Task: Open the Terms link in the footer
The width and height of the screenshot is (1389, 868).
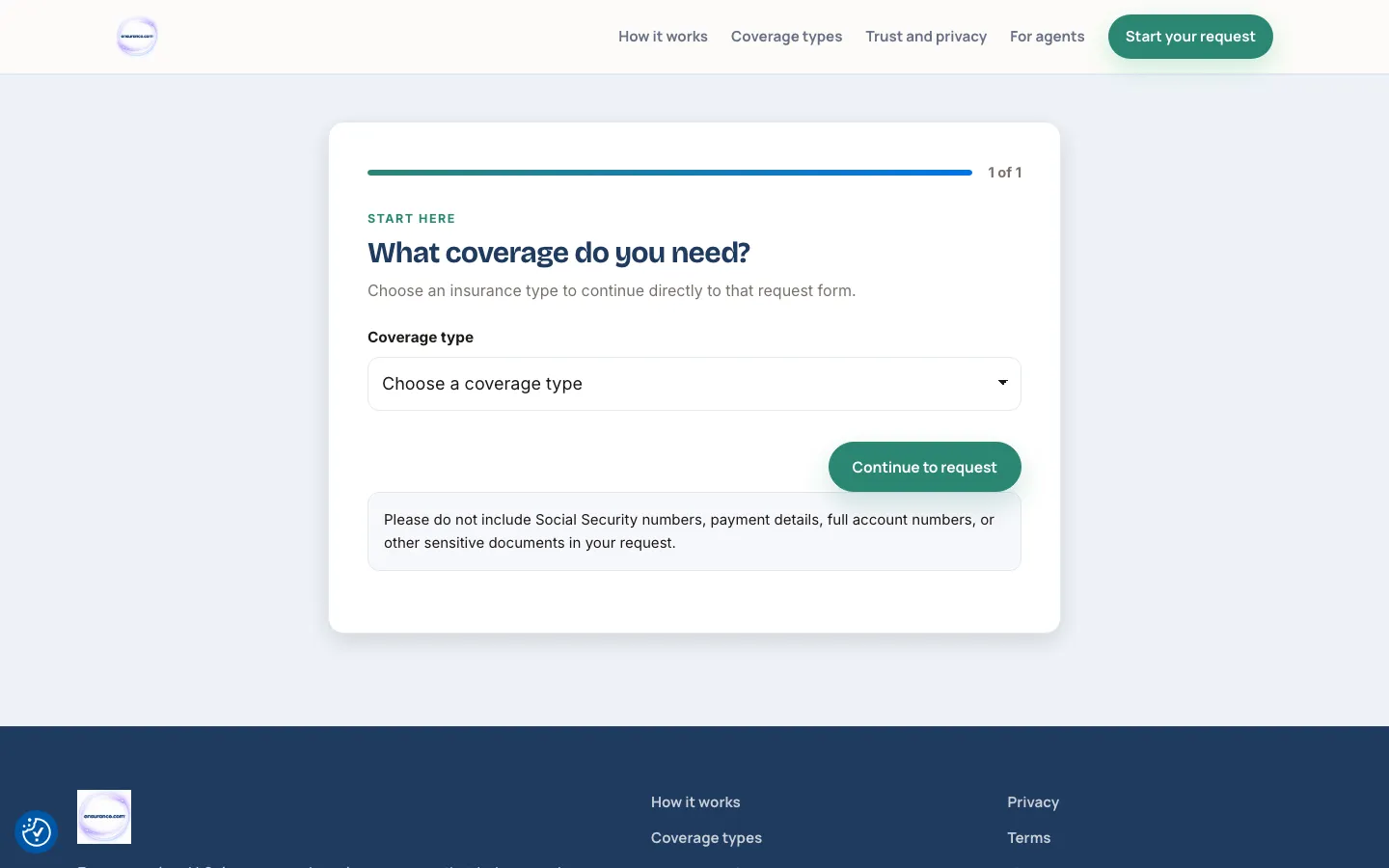Action: tap(1029, 838)
